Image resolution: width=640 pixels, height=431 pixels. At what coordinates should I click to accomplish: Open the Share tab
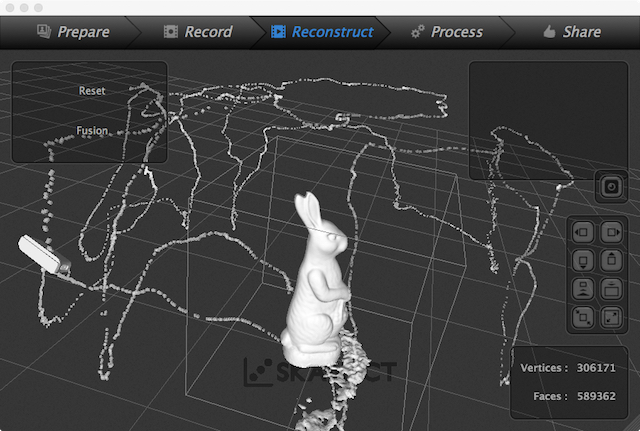(x=572, y=32)
